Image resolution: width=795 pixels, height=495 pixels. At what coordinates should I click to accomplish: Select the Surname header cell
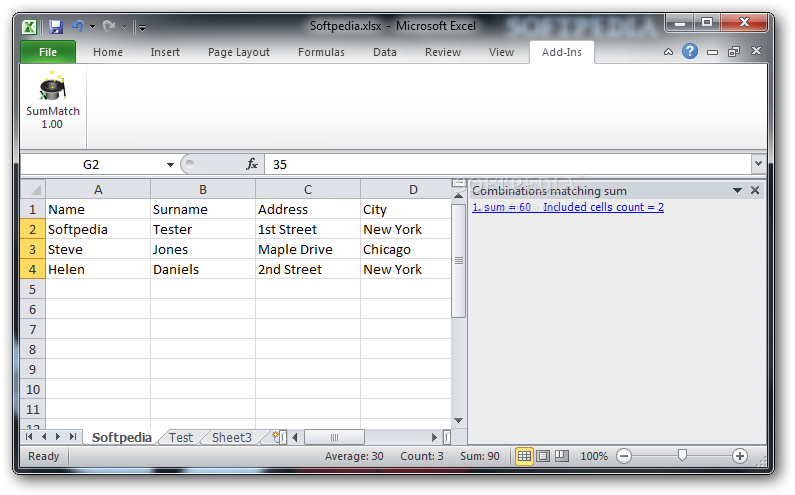203,209
